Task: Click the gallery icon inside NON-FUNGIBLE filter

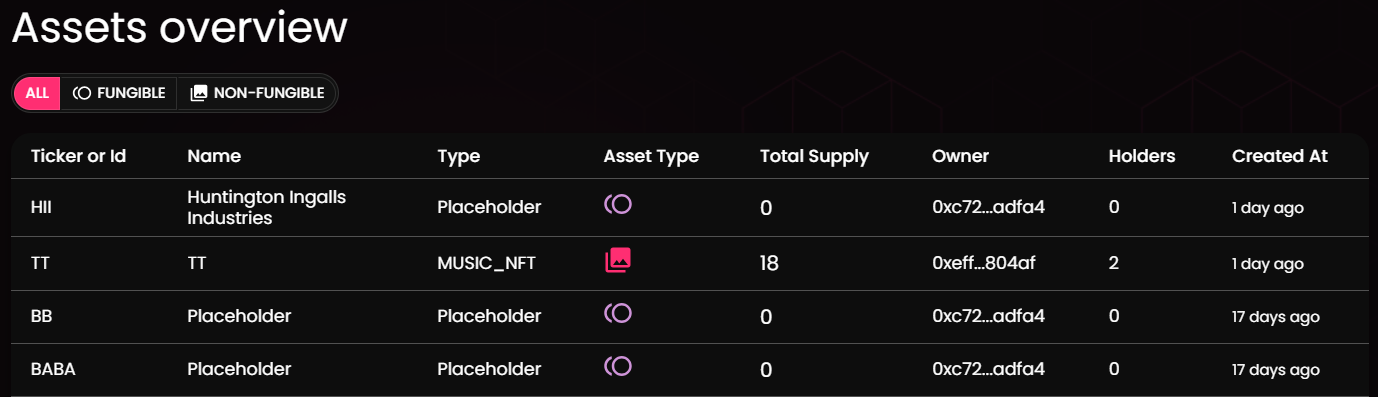Action: point(199,93)
